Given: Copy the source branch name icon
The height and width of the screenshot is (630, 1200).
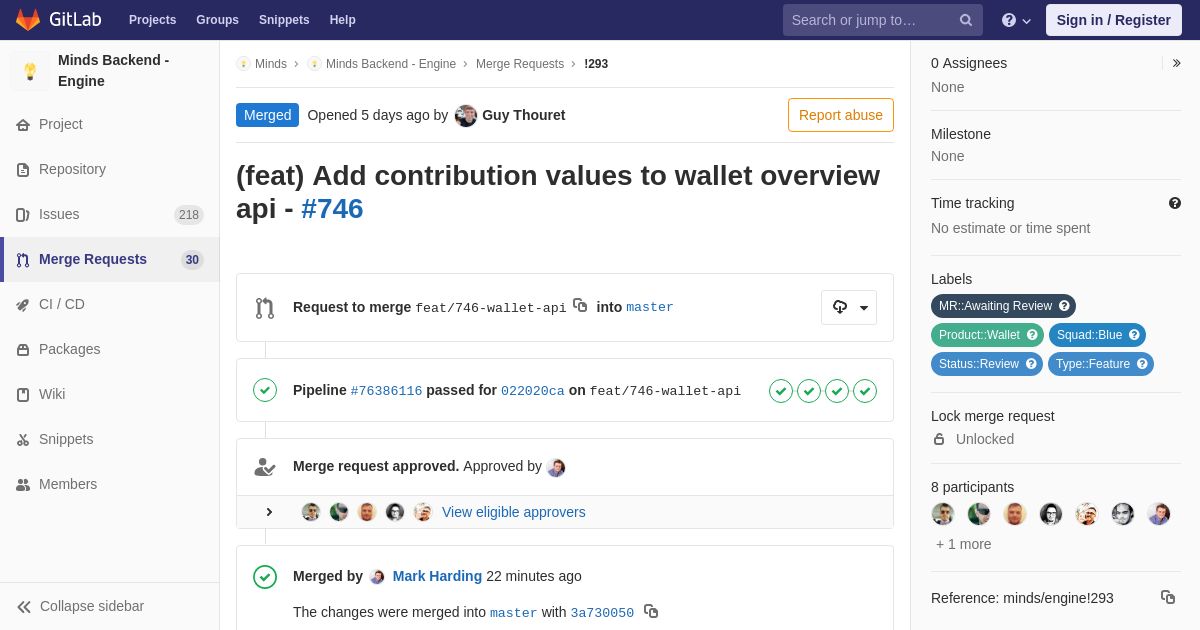Looking at the screenshot, I should (580, 305).
